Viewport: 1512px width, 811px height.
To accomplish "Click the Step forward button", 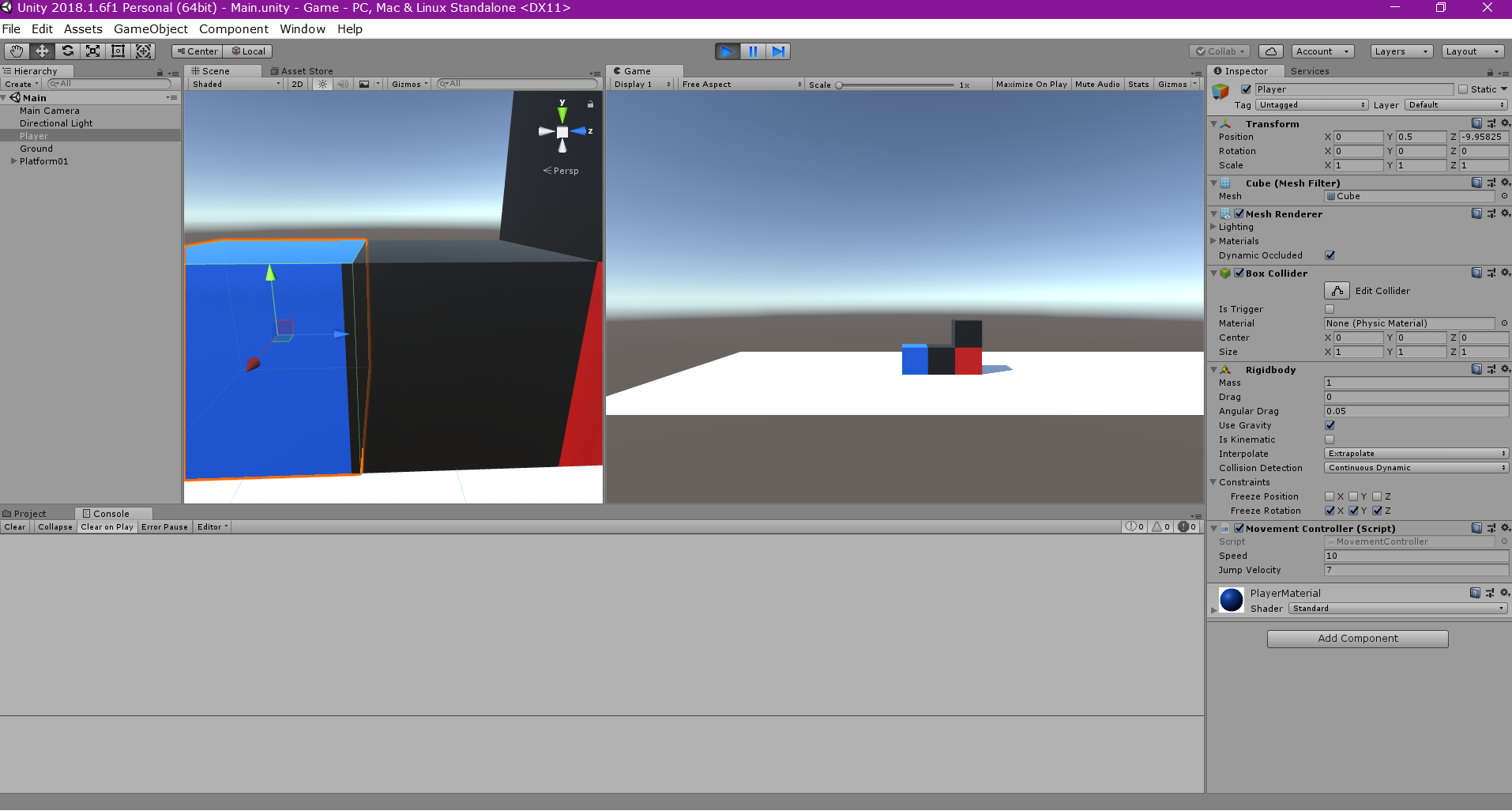I will 778,51.
